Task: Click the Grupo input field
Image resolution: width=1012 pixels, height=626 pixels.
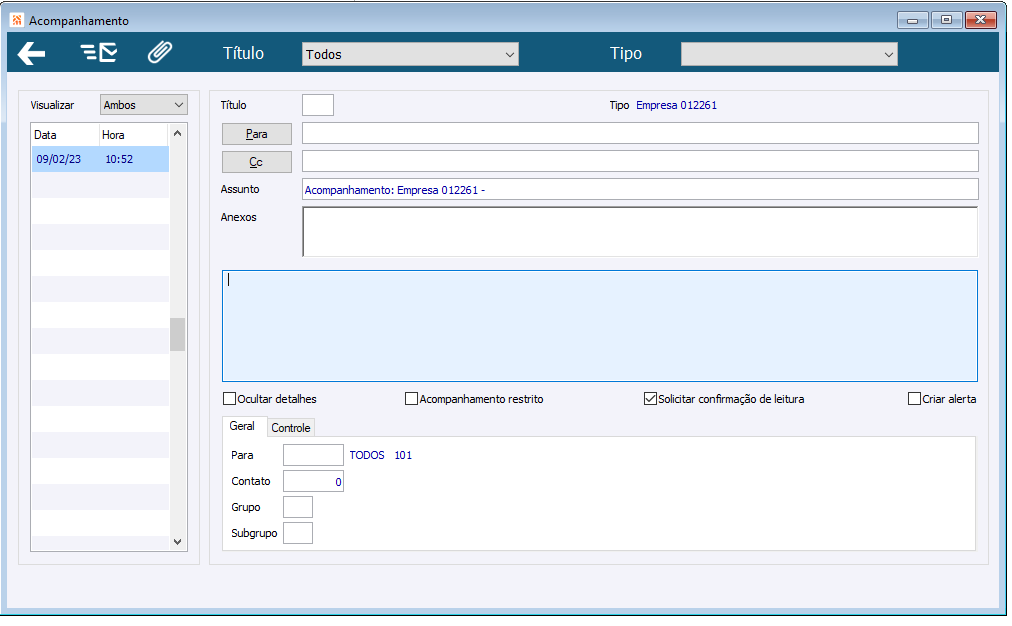Action: pos(298,507)
